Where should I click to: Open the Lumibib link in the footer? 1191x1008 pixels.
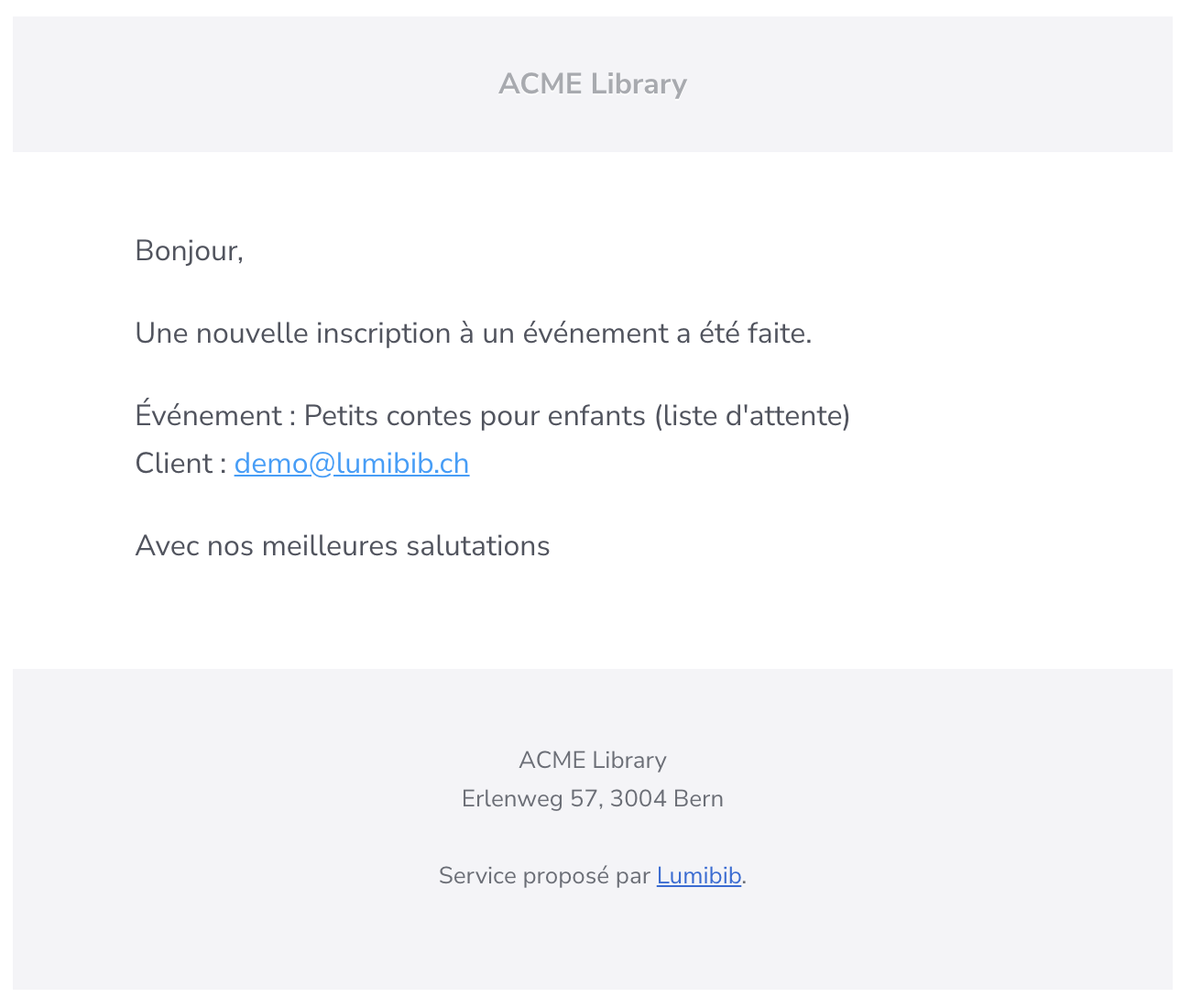pyautogui.click(x=698, y=876)
